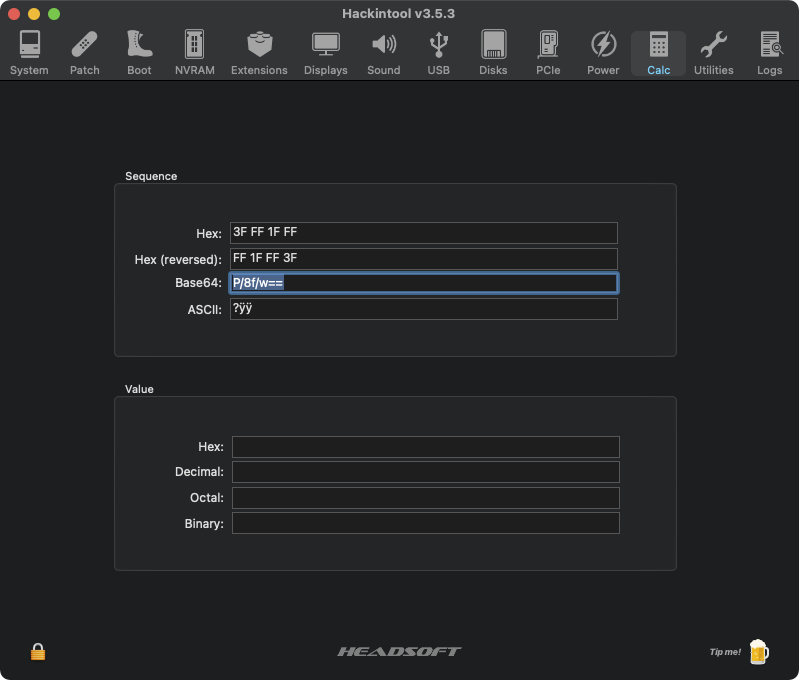
Task: Click the beer mug tip icon
Action: pyautogui.click(x=759, y=652)
